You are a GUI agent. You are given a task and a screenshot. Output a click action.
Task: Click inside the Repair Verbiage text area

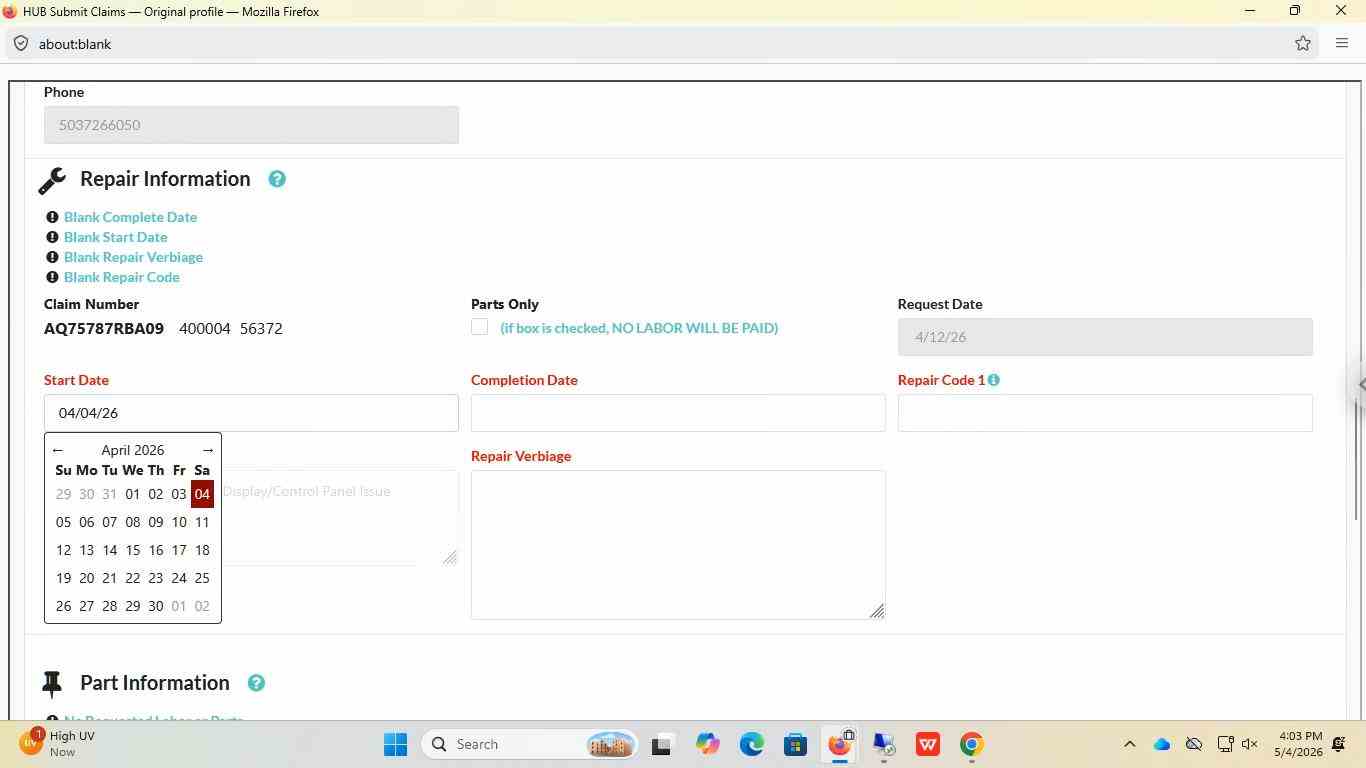coord(678,545)
